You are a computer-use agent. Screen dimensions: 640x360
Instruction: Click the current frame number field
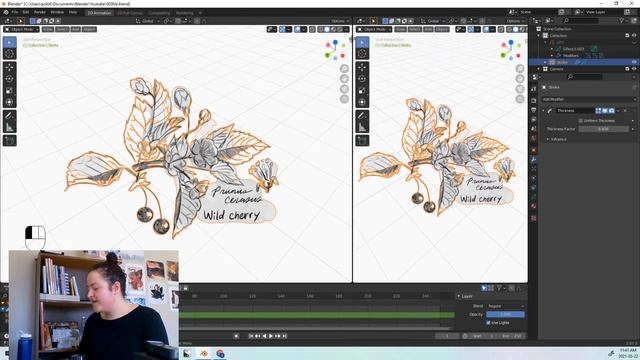point(447,336)
